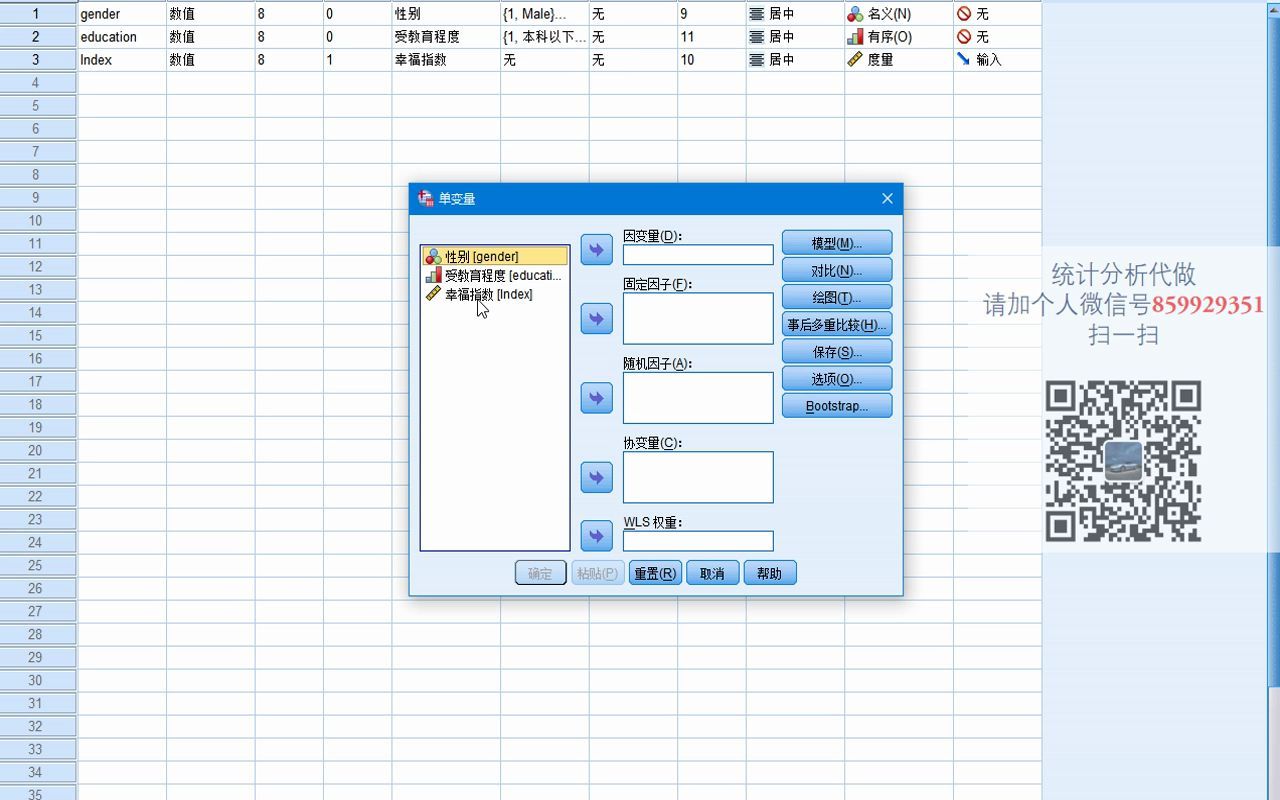Click the 重置(R) reset button
Screen dimensions: 1280x800
(x=655, y=573)
